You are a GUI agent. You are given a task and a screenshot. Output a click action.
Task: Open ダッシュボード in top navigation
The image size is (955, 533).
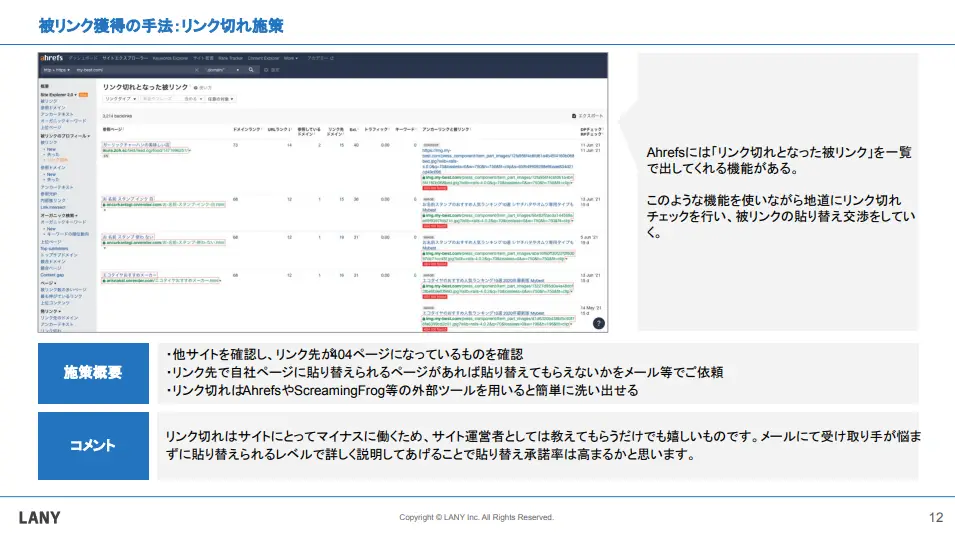(82, 58)
